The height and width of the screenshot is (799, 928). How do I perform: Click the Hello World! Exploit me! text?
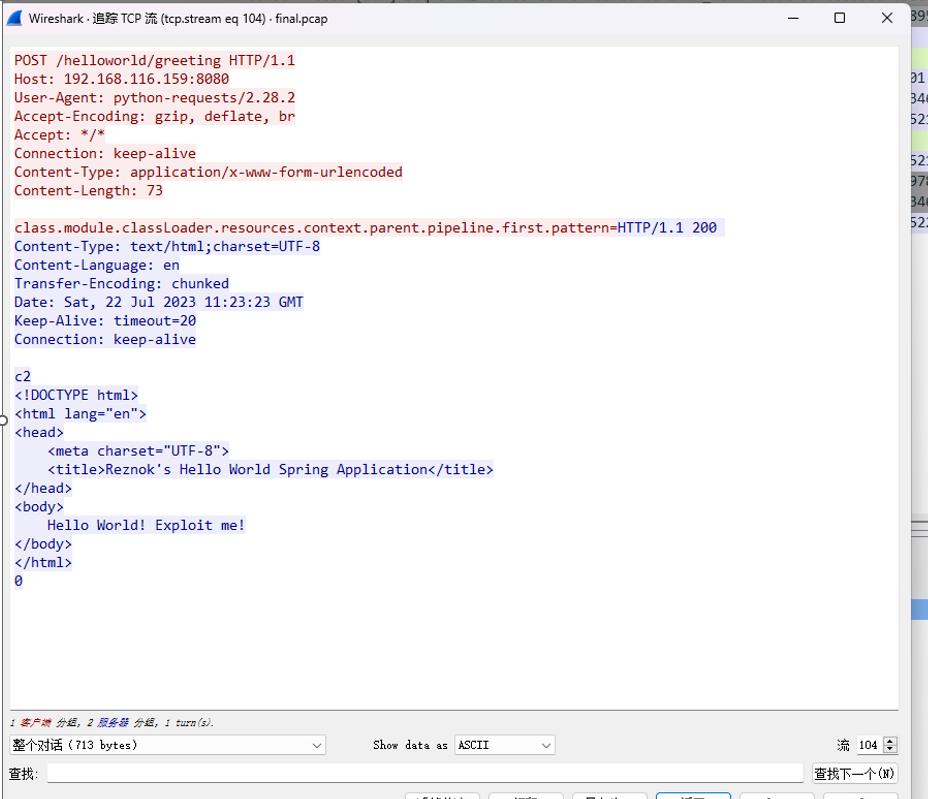[146, 525]
